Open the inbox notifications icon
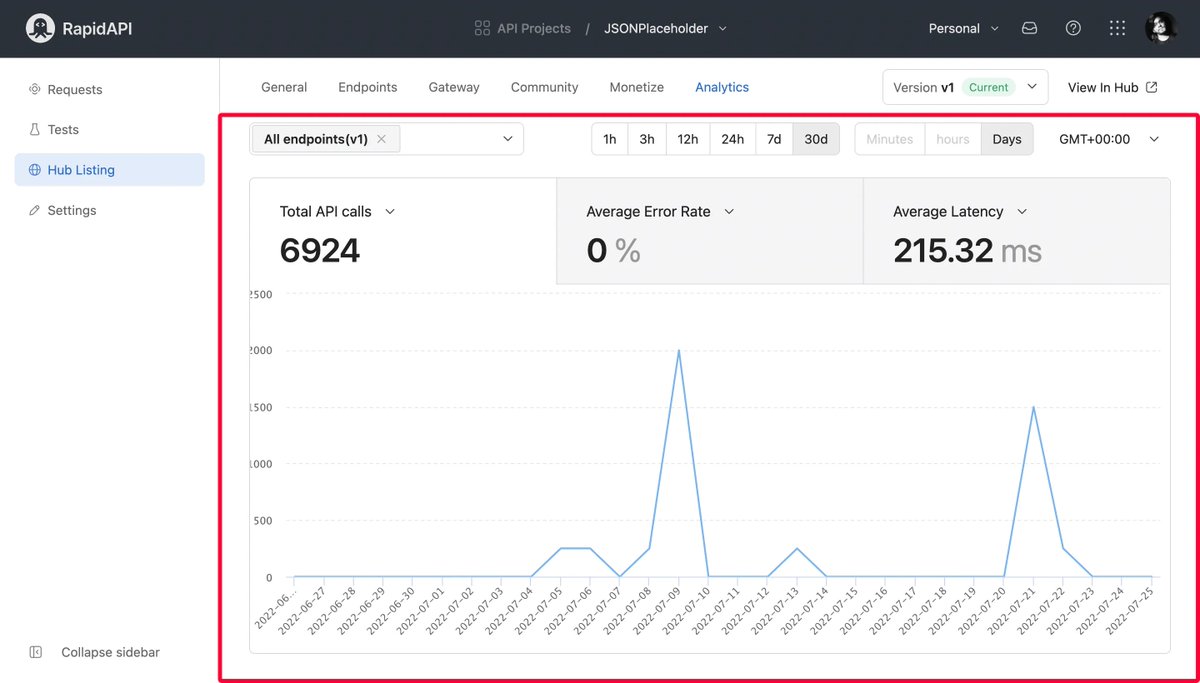The width and height of the screenshot is (1200, 683). pos(1029,28)
